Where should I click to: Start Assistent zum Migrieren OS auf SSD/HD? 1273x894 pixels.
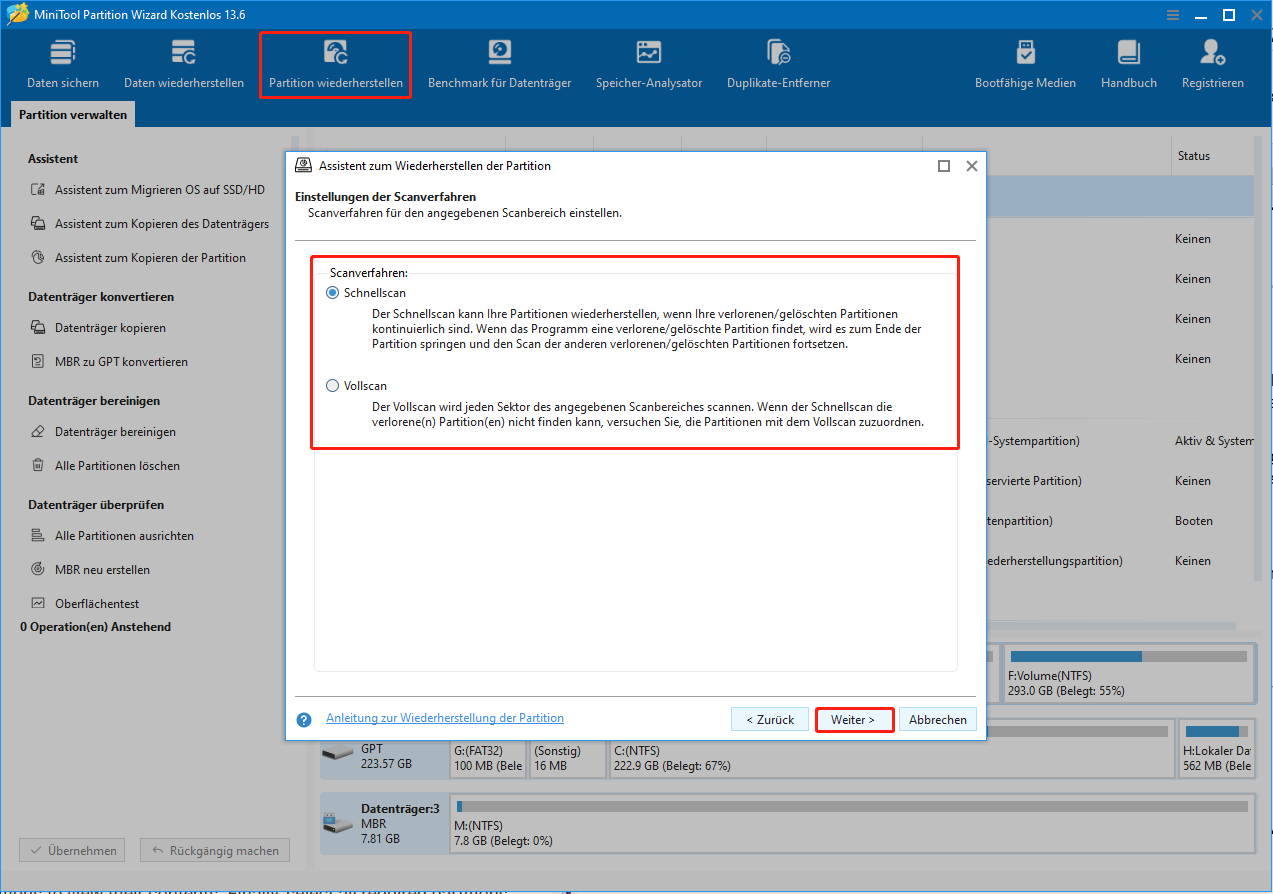148,190
